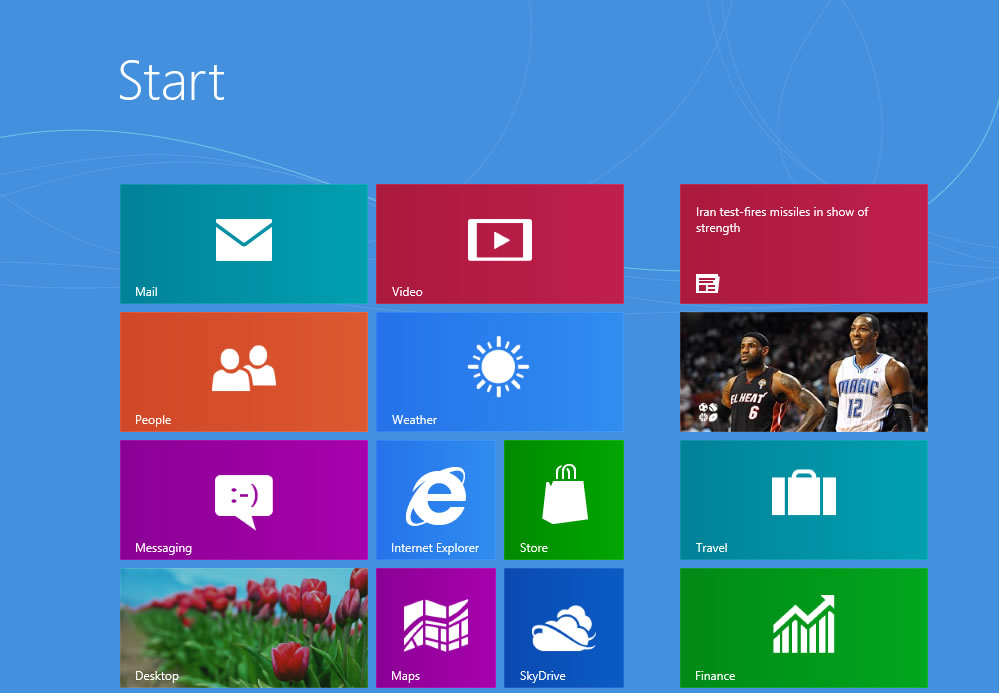Open the Maps tile

[x=436, y=628]
